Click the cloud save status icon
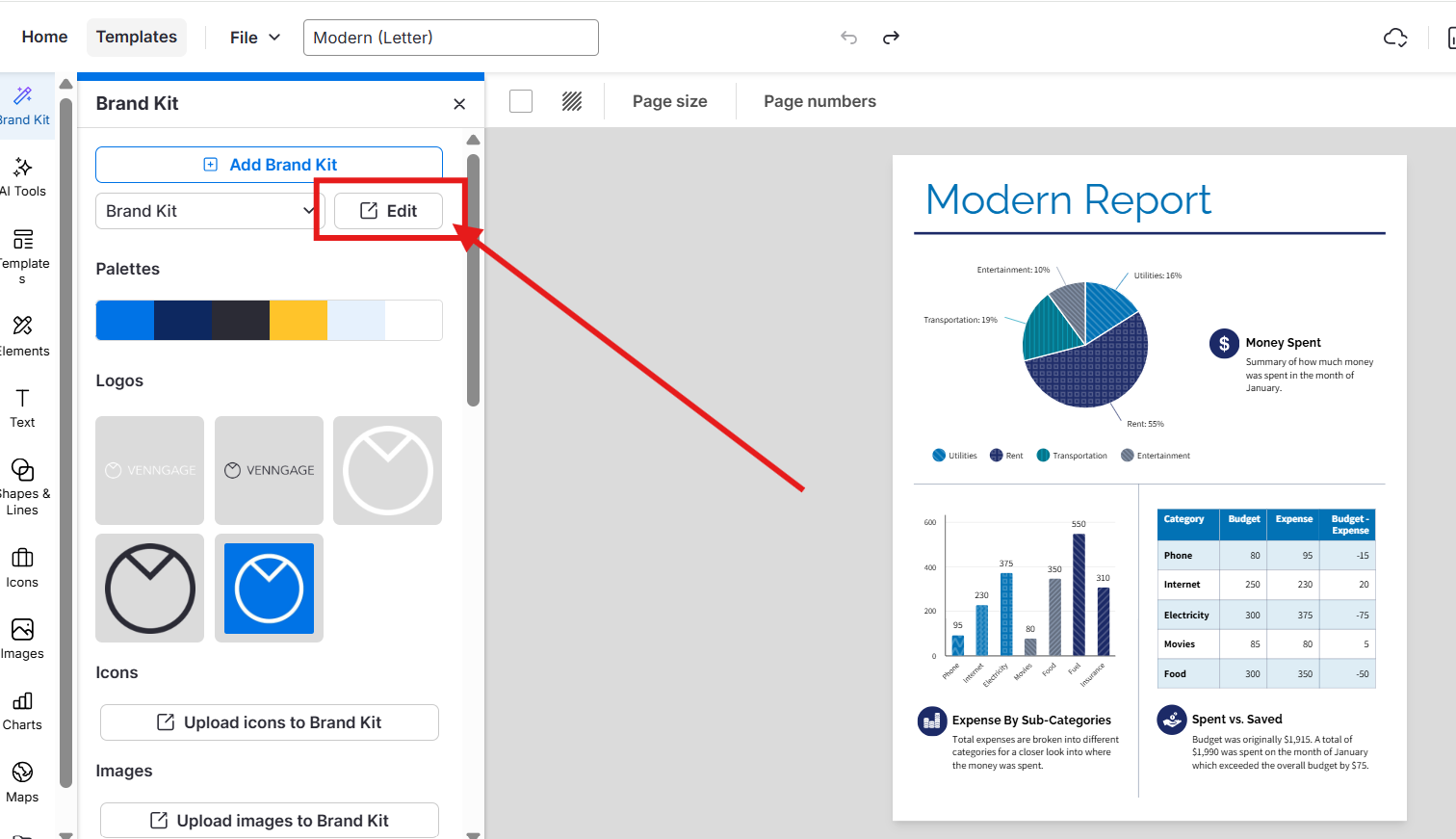 pos(1395,38)
